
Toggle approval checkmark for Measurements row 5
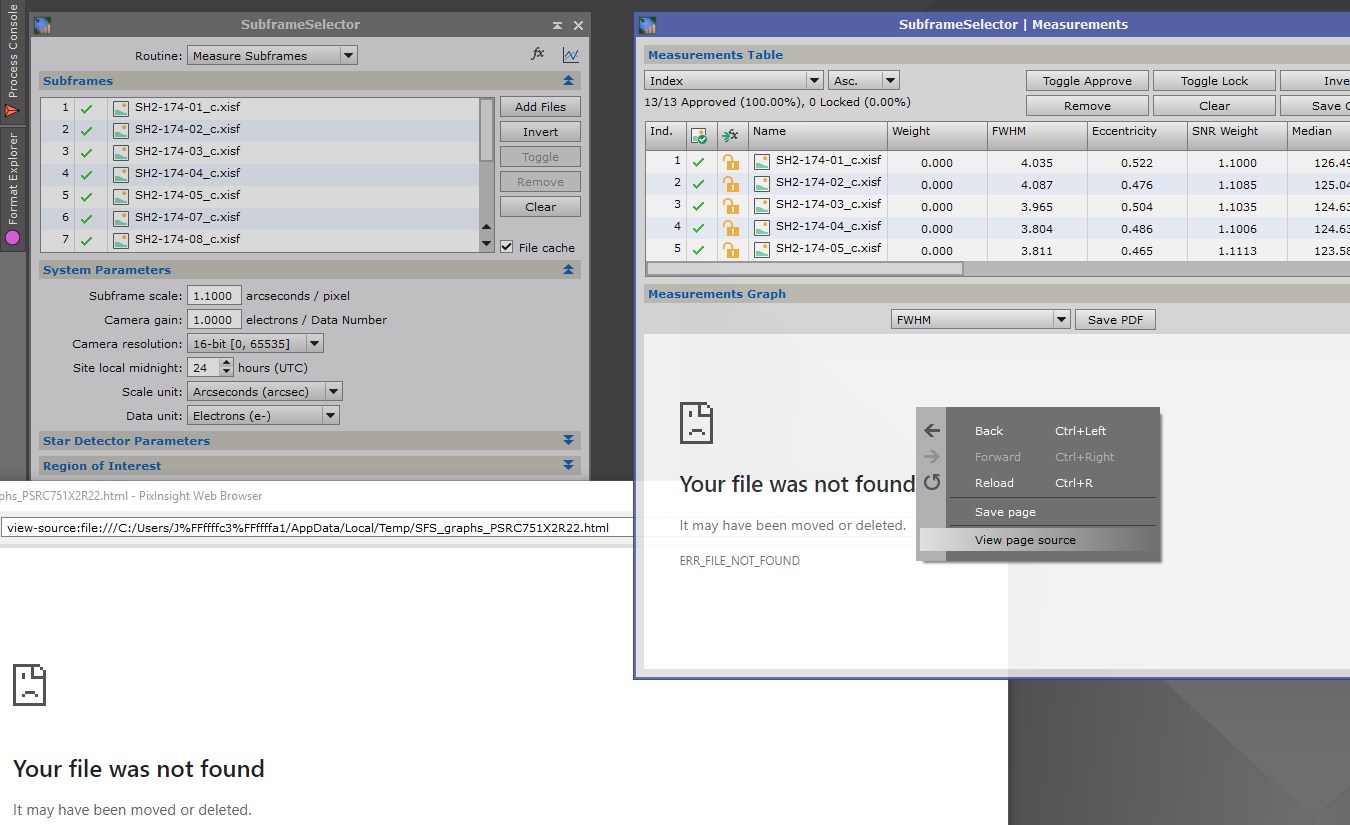click(x=699, y=250)
